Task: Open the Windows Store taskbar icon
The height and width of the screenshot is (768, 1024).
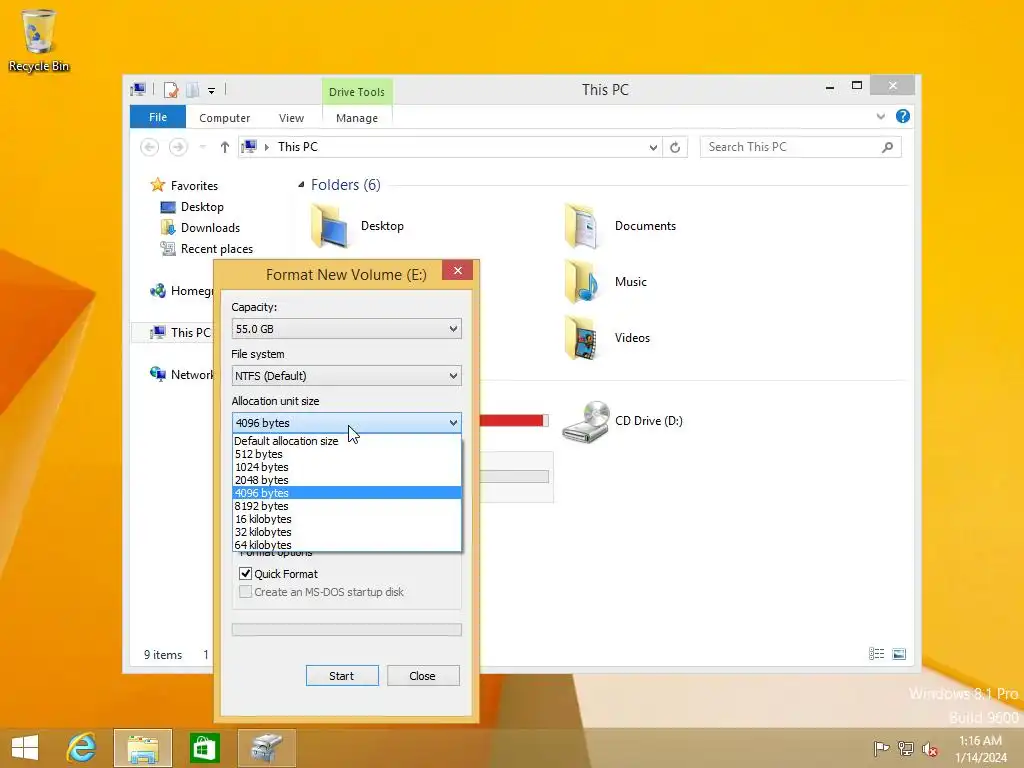Action: pos(204,748)
